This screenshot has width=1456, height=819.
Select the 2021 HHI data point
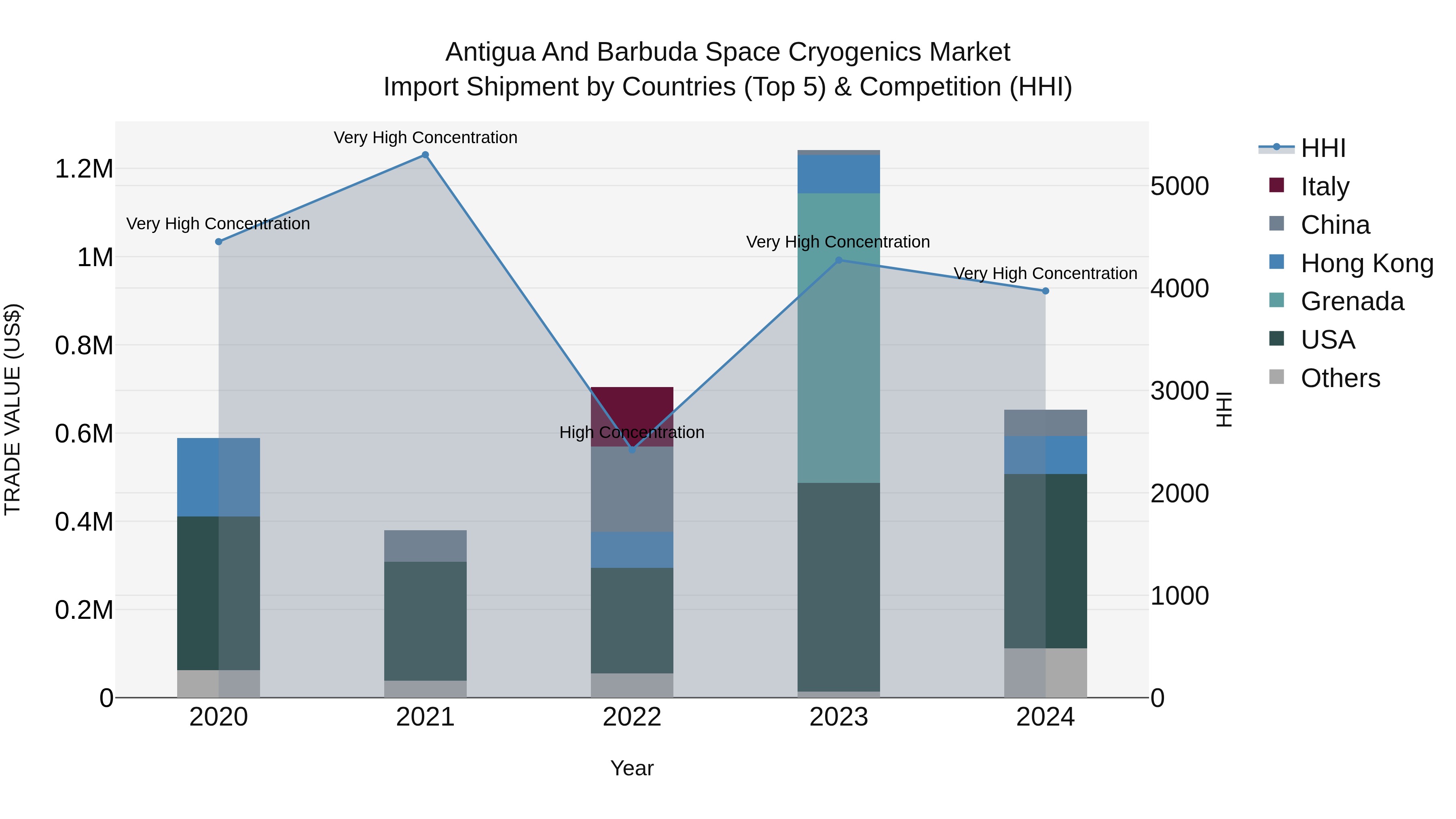[425, 155]
